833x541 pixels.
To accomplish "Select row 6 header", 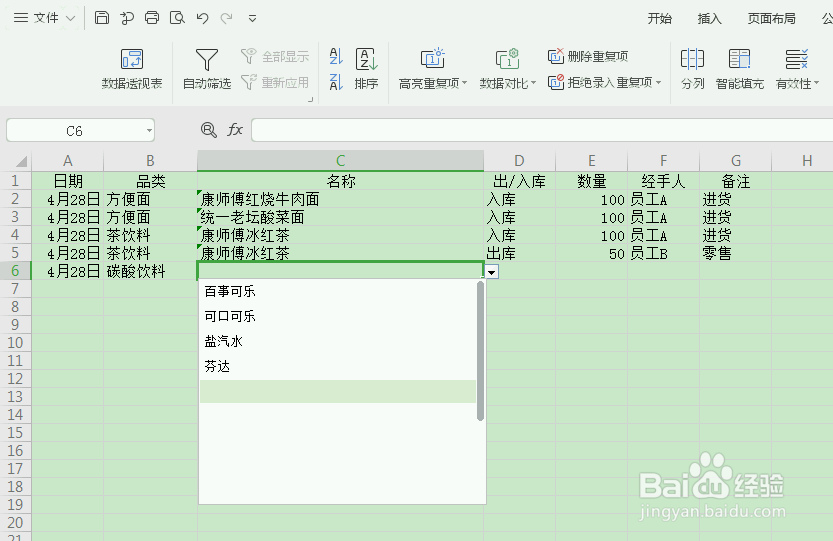I will [x=15, y=271].
